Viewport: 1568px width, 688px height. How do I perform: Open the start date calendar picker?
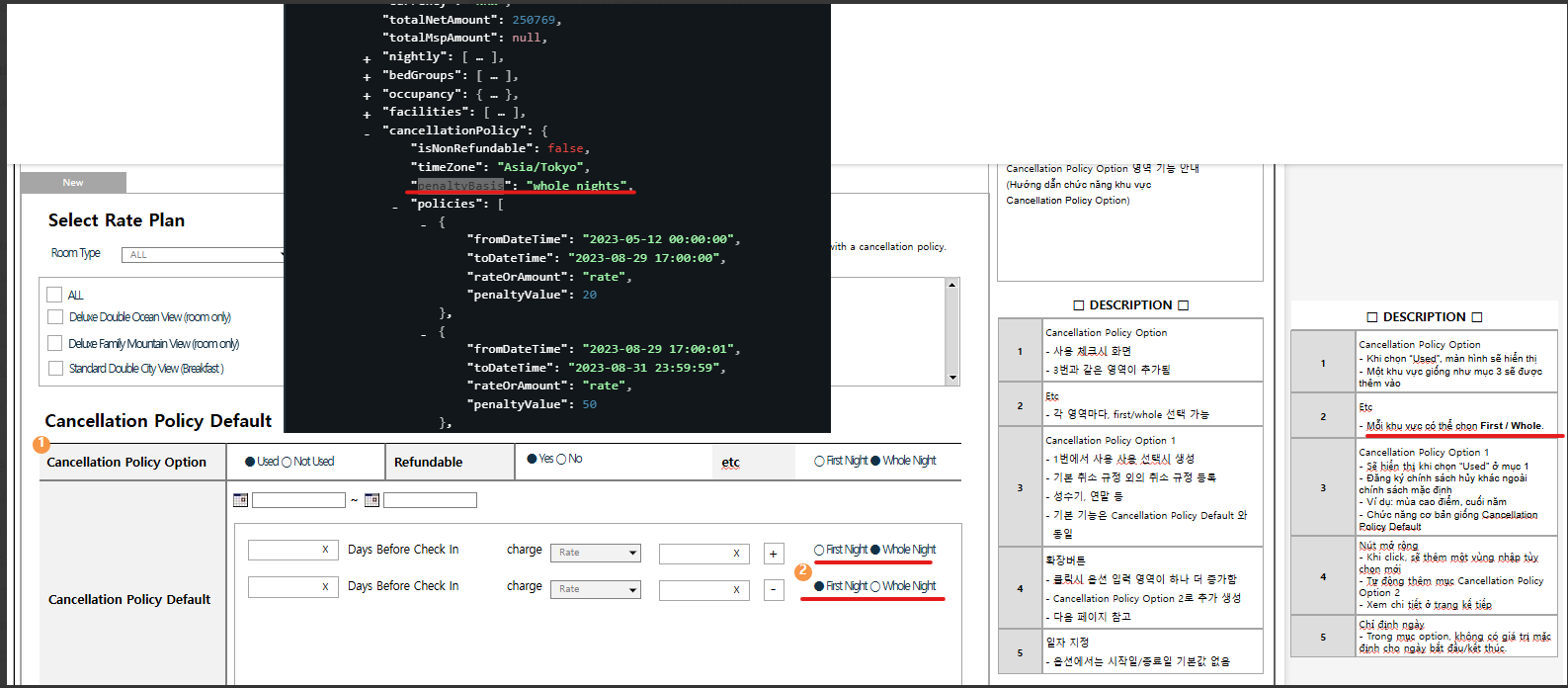pyautogui.click(x=240, y=500)
